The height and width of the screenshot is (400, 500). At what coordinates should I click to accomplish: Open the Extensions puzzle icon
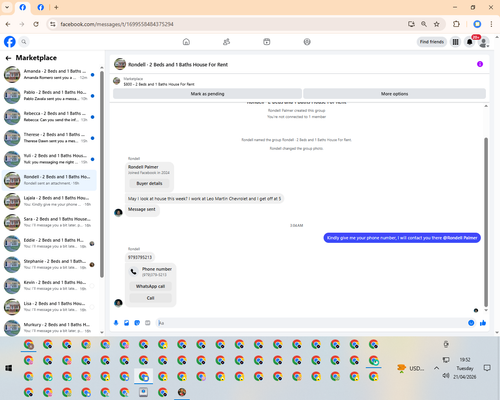[456, 24]
